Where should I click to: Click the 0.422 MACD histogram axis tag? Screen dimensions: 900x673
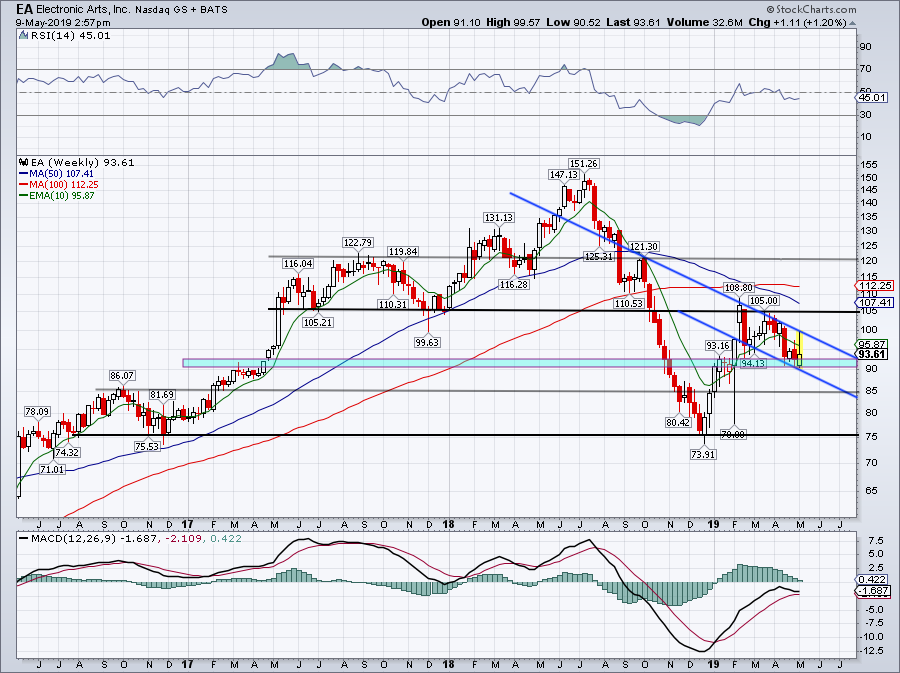[873, 580]
